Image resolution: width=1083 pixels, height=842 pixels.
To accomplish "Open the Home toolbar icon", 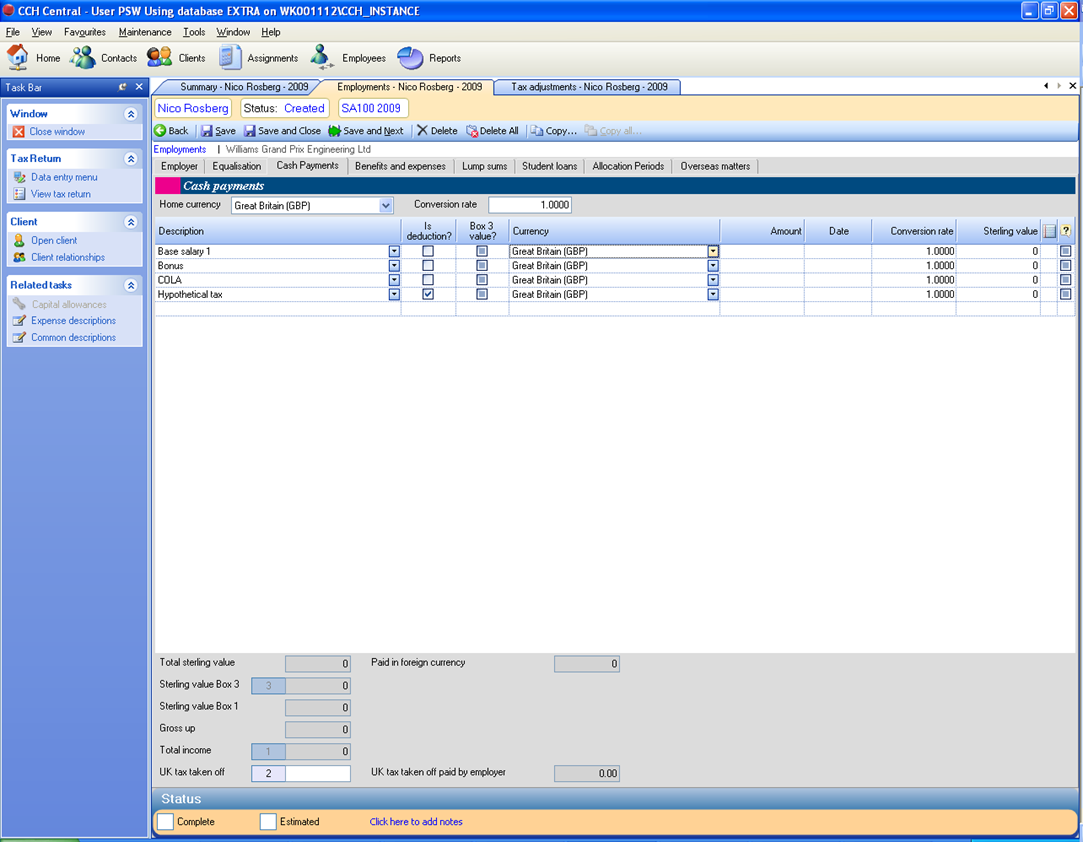I will click(34, 58).
